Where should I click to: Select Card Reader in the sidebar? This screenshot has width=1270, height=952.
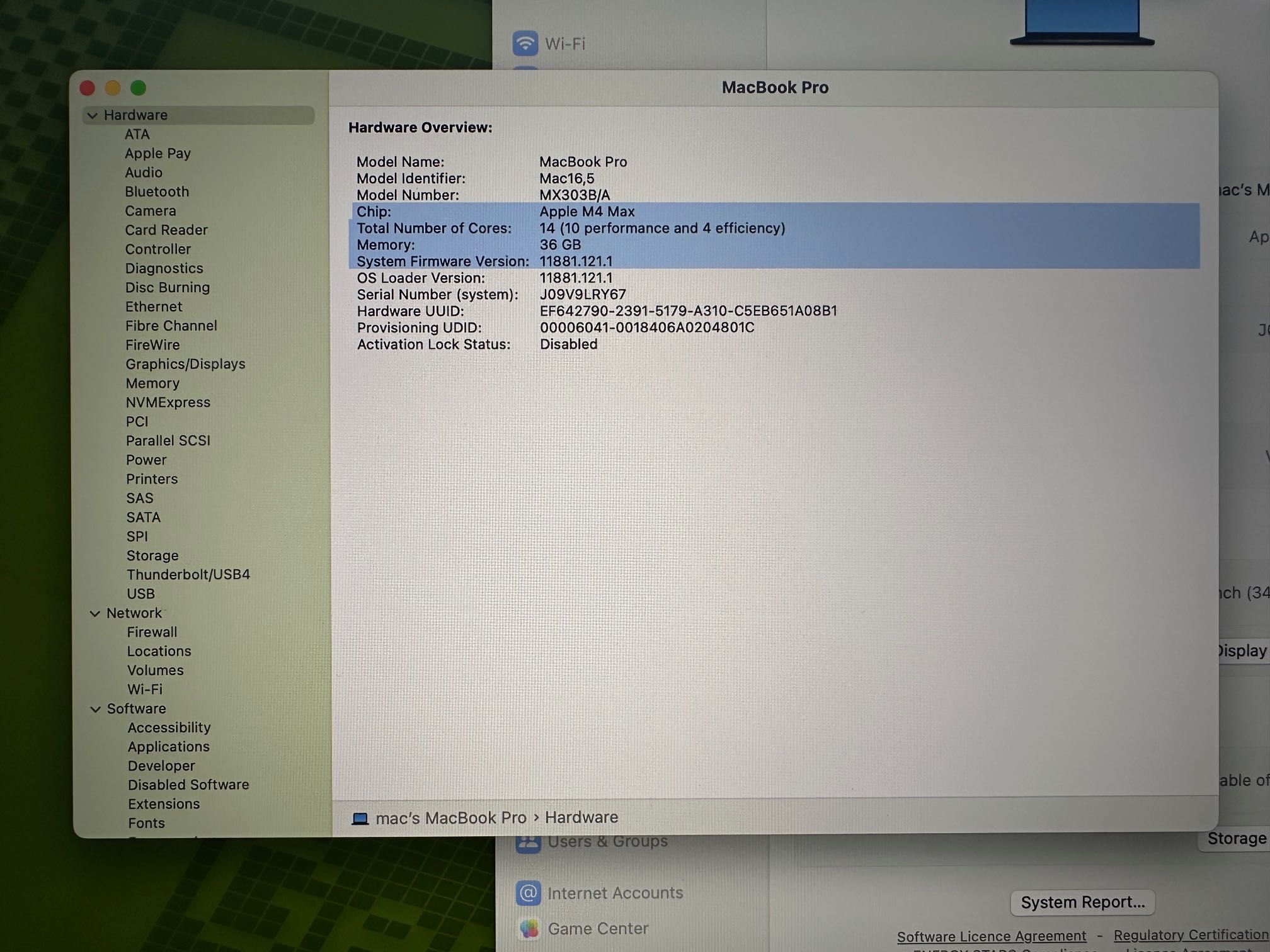coord(166,230)
